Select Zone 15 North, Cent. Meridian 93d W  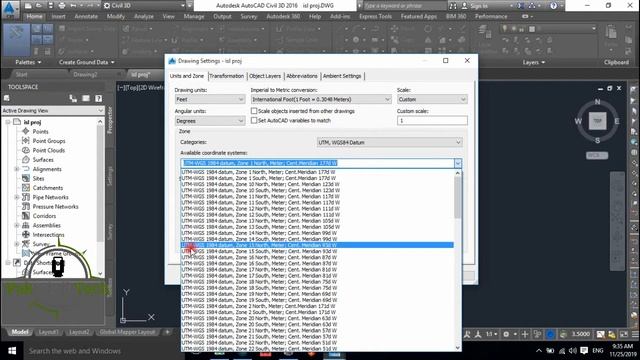click(317, 245)
